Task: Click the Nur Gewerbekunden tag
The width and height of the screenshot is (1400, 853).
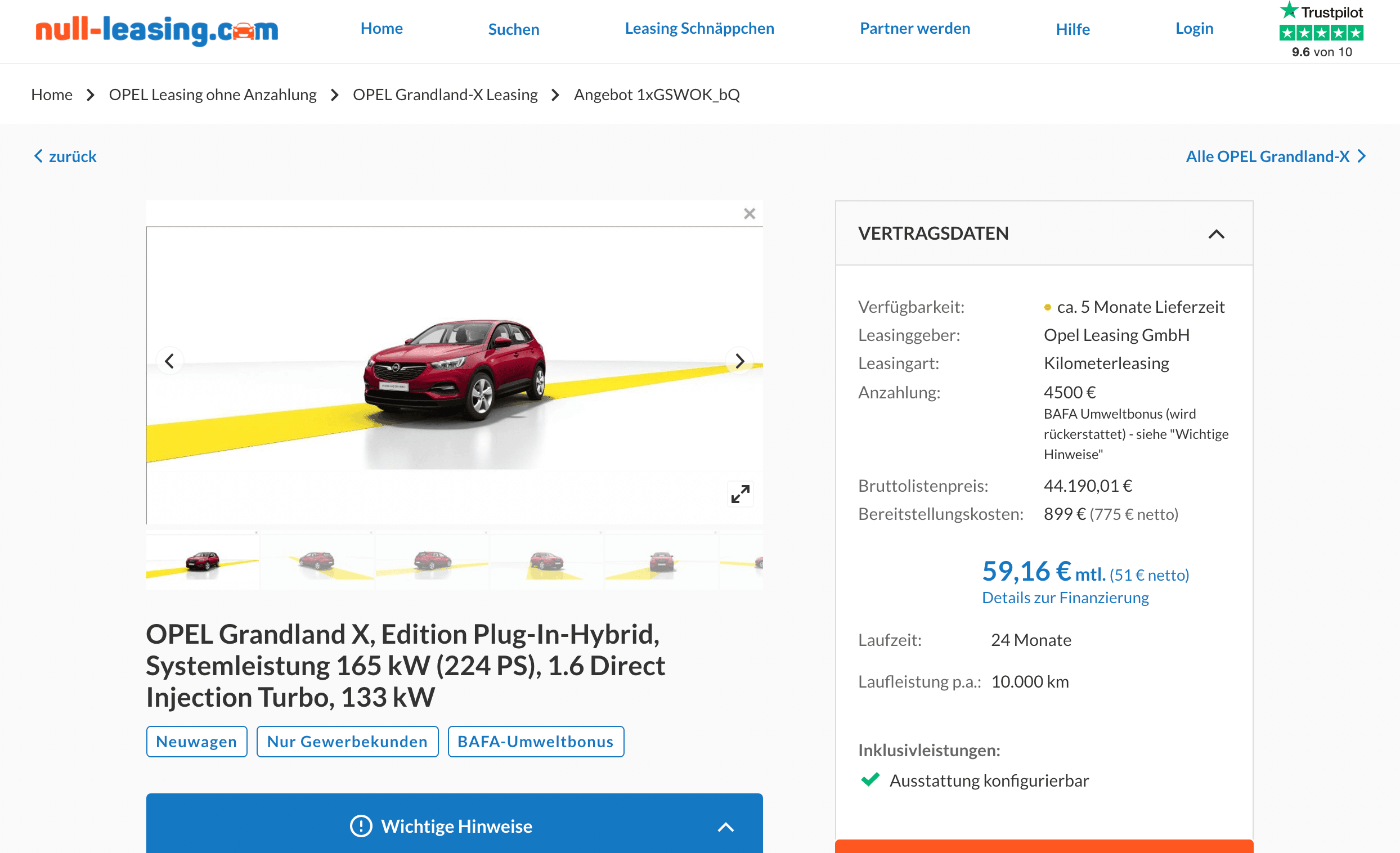Action: (x=347, y=742)
